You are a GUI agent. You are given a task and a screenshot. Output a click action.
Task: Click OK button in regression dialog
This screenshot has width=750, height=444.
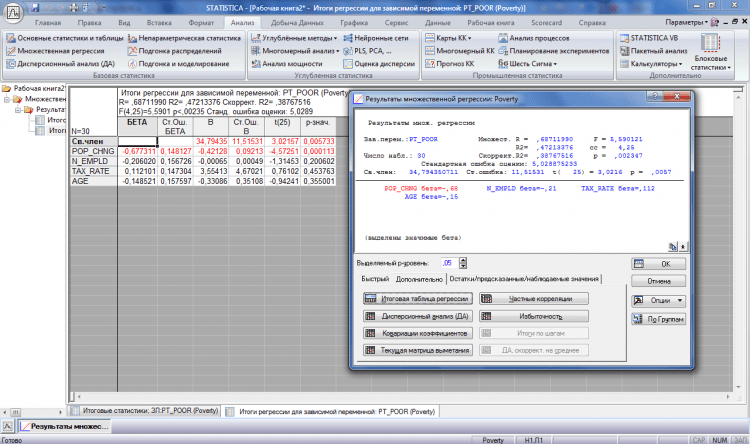click(x=659, y=264)
